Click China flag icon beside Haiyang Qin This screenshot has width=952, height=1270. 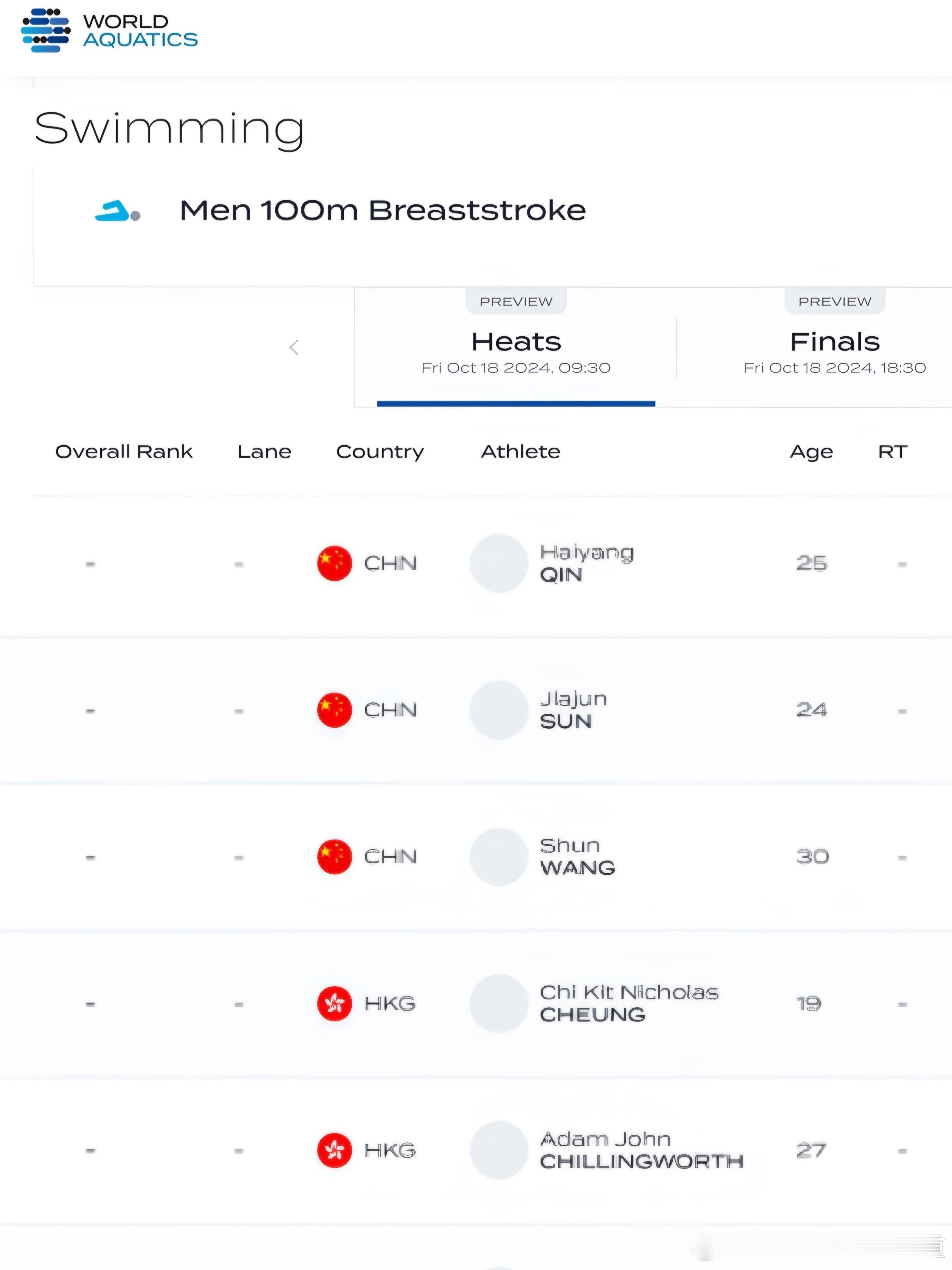point(335,563)
